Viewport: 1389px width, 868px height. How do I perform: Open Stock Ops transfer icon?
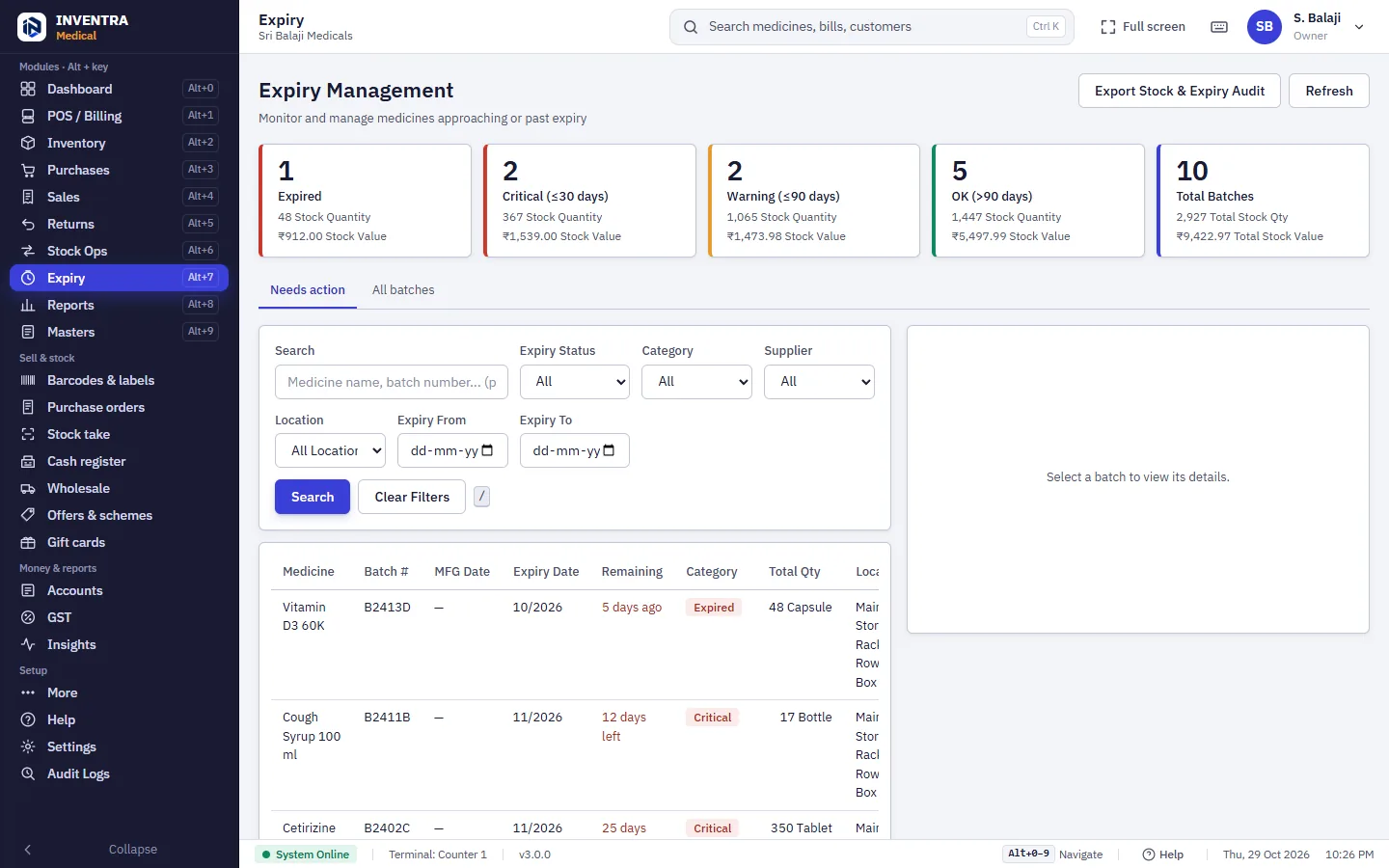pos(28,251)
